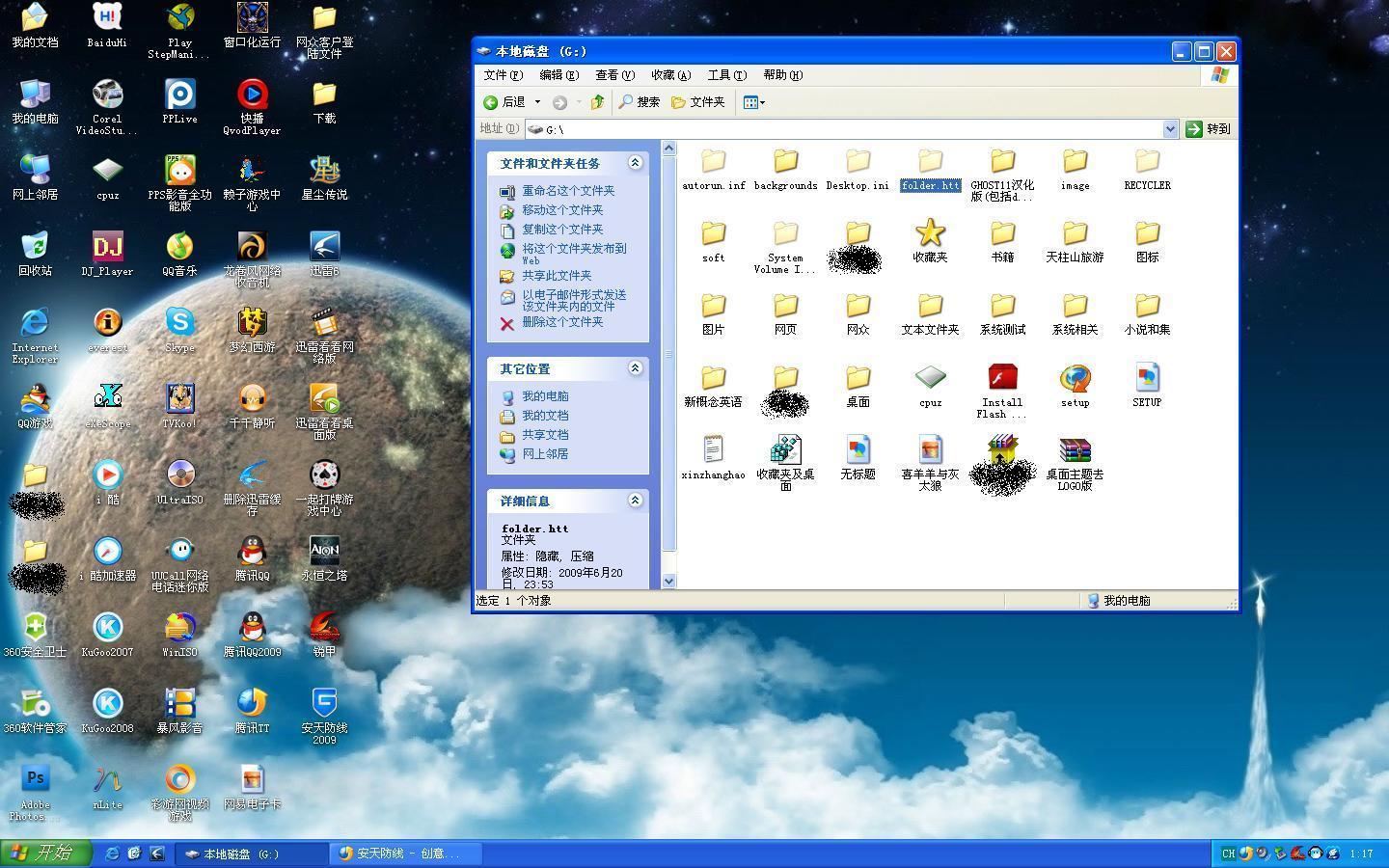Click the 搜索 search toolbar button

(x=640, y=102)
